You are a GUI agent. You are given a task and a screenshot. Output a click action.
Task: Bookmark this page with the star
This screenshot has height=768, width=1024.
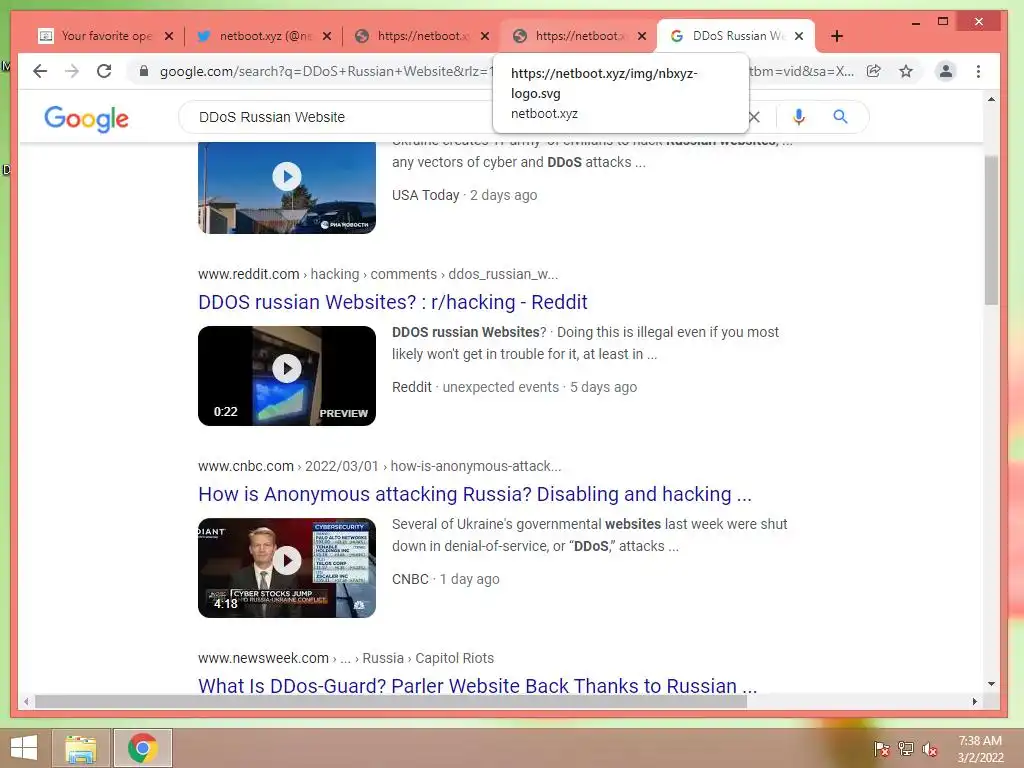(906, 71)
